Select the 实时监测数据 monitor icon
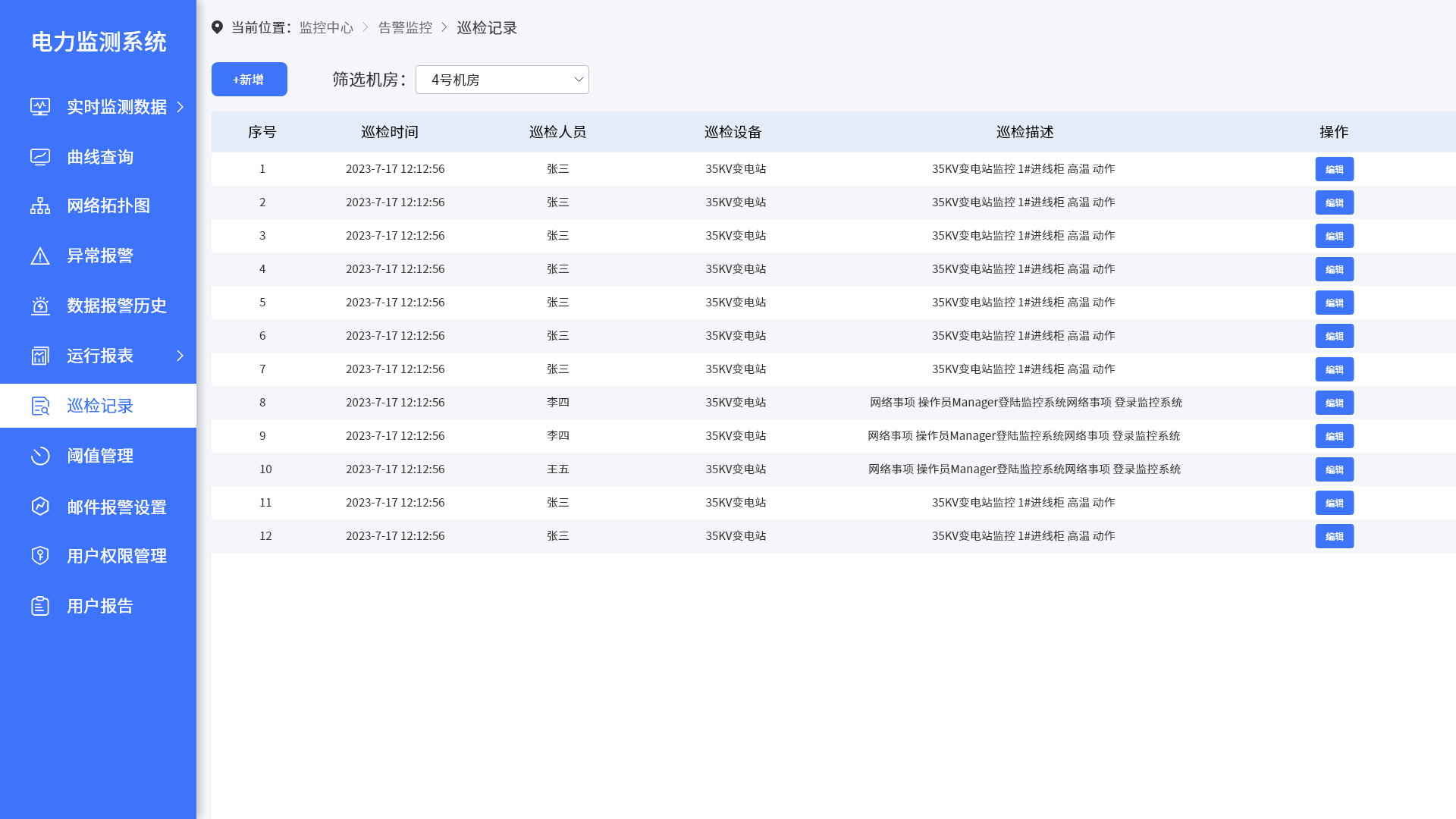 (40, 107)
